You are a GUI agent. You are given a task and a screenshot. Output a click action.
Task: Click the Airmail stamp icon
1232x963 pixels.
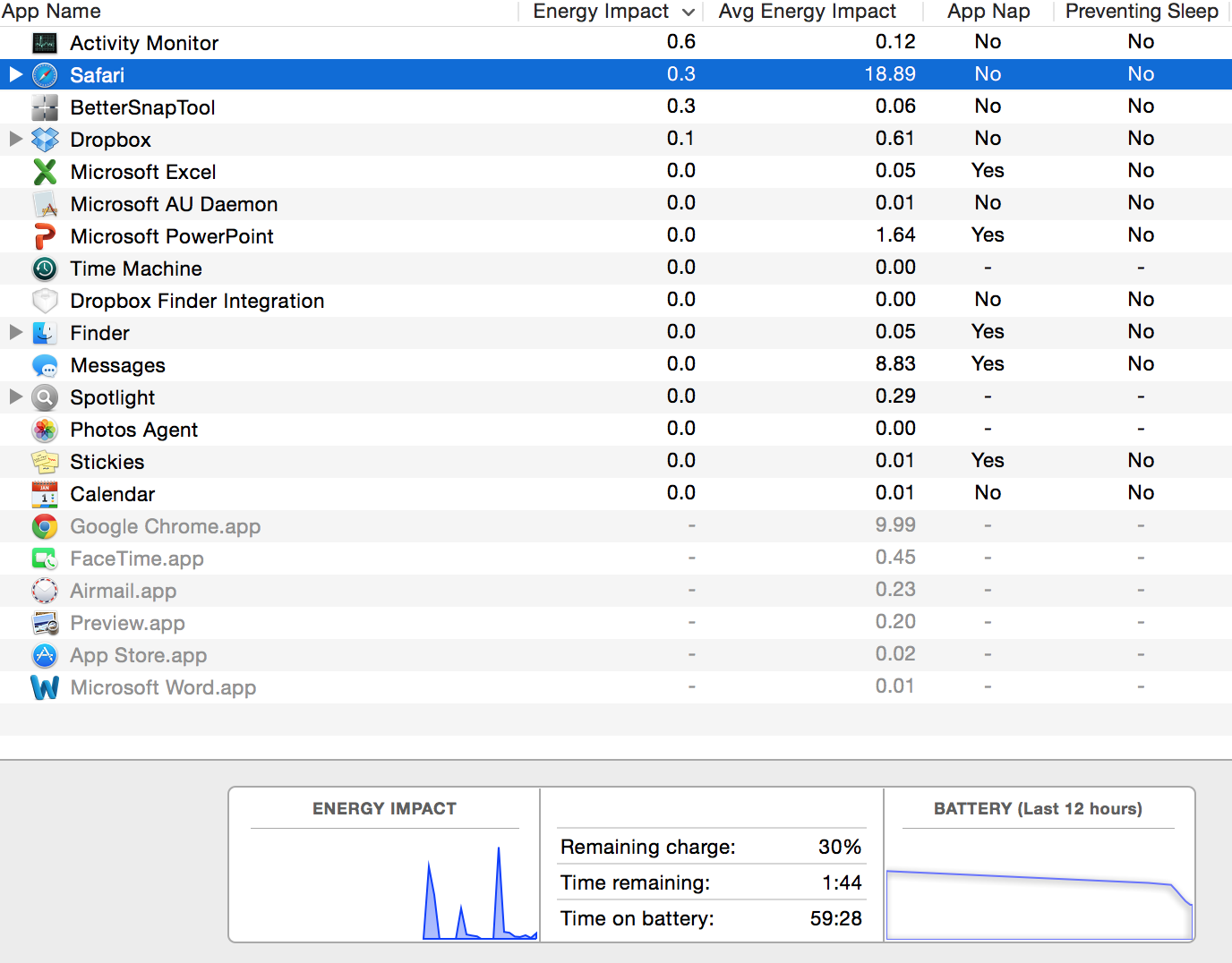(45, 591)
